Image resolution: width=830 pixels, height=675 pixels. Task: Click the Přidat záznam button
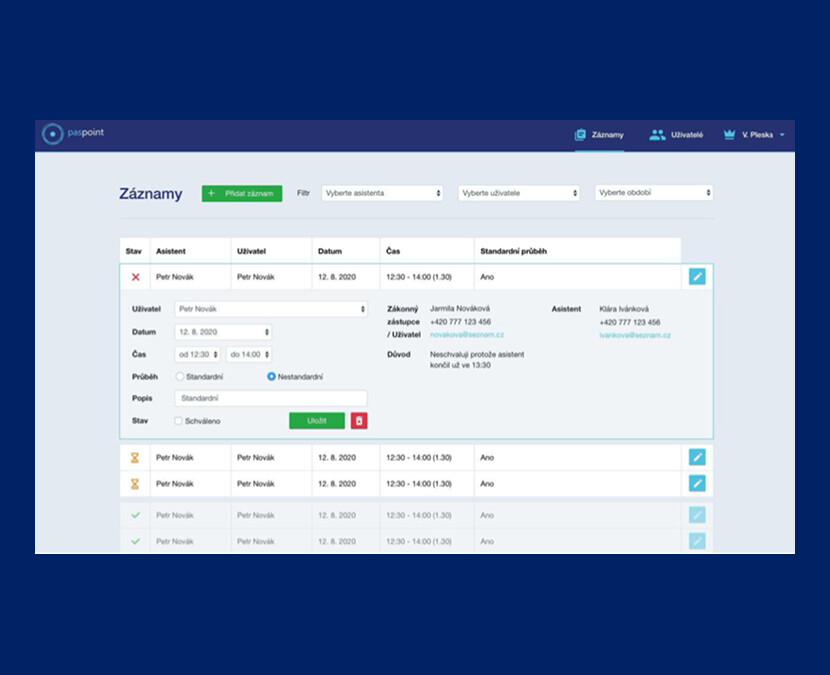tap(242, 193)
